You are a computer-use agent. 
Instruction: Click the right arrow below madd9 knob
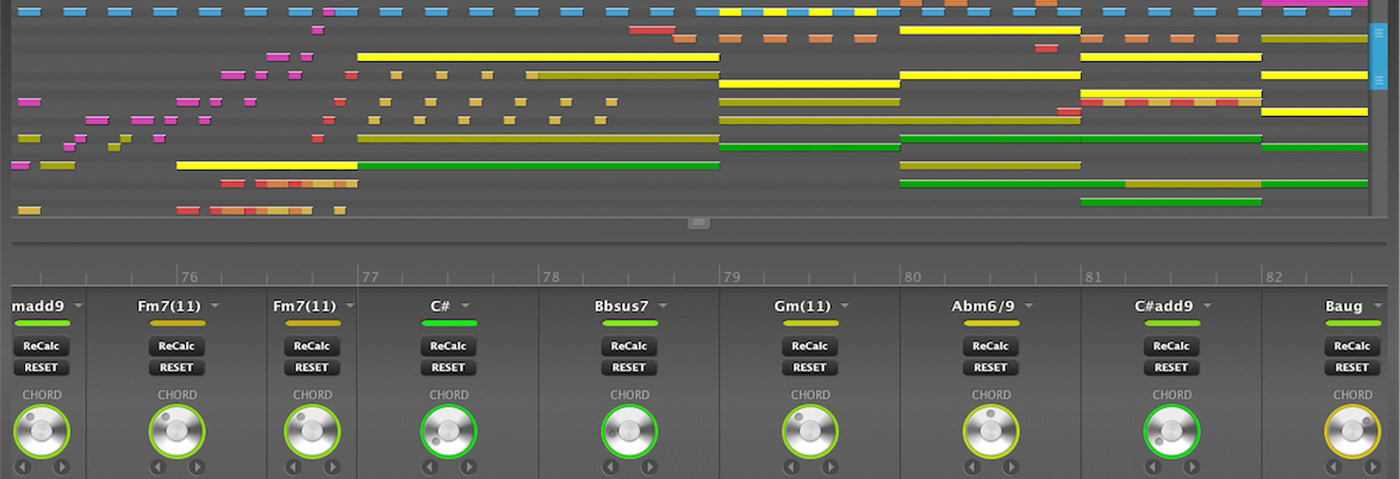[x=61, y=467]
